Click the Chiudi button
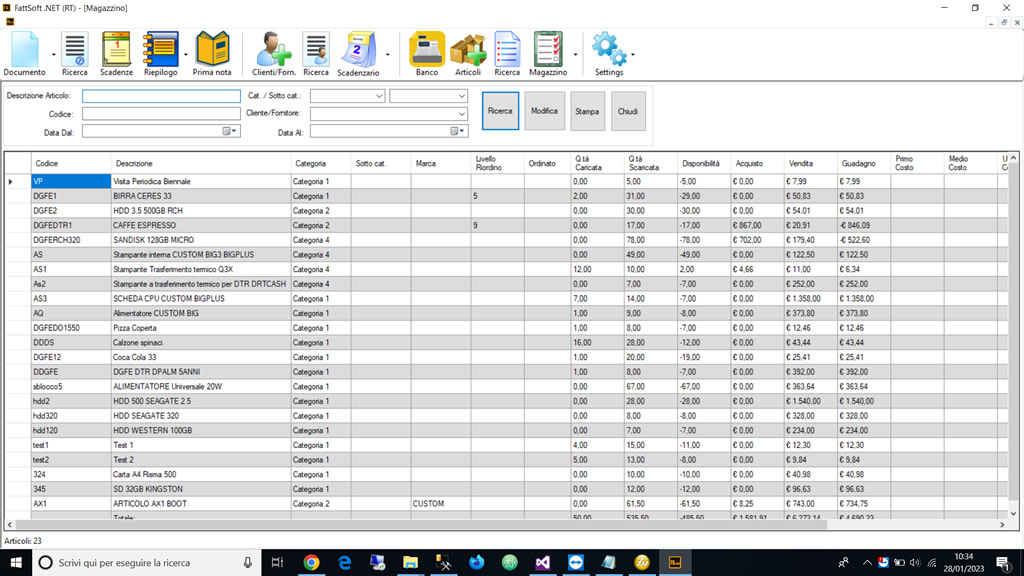Image resolution: width=1024 pixels, height=576 pixels. click(628, 111)
